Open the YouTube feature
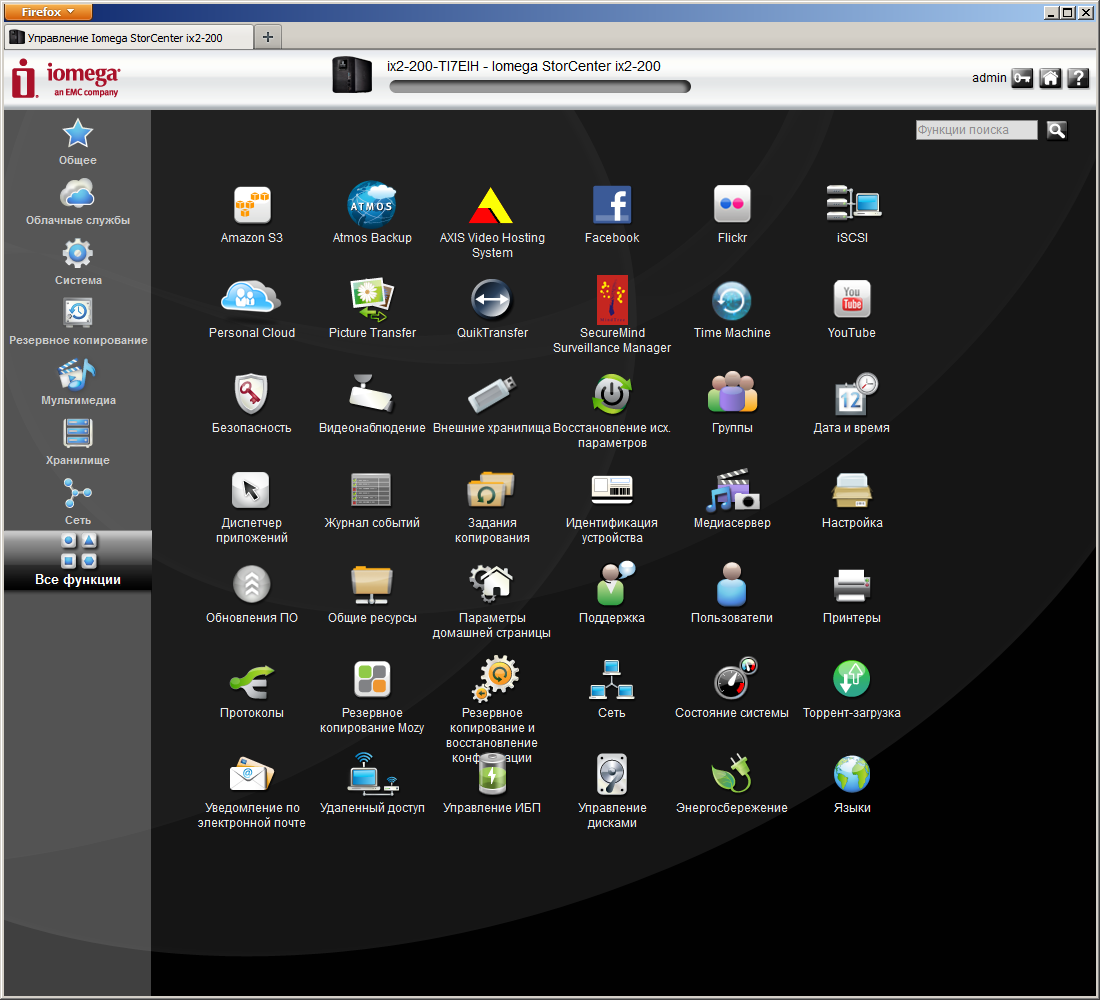Screen dimensions: 1100x1000 [x=852, y=300]
